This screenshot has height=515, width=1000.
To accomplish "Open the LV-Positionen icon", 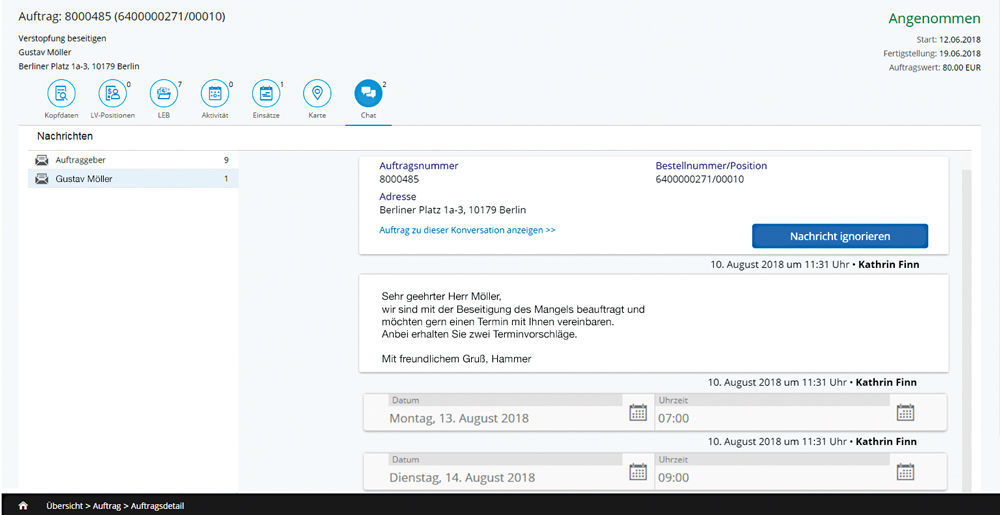I will point(112,94).
